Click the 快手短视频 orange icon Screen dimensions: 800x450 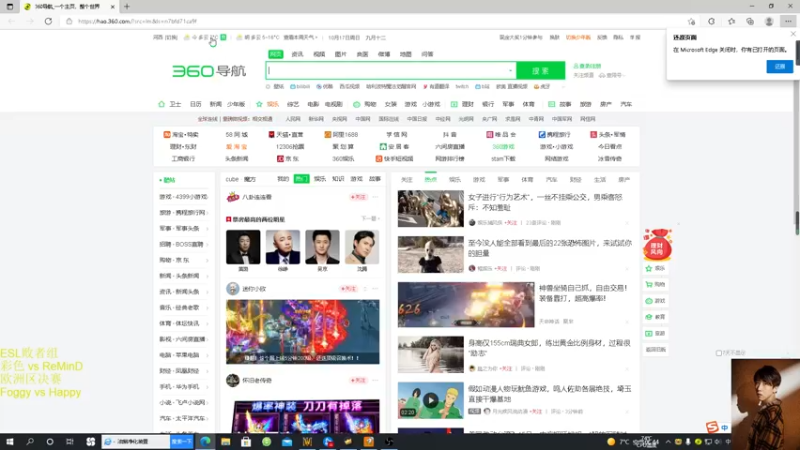point(379,159)
